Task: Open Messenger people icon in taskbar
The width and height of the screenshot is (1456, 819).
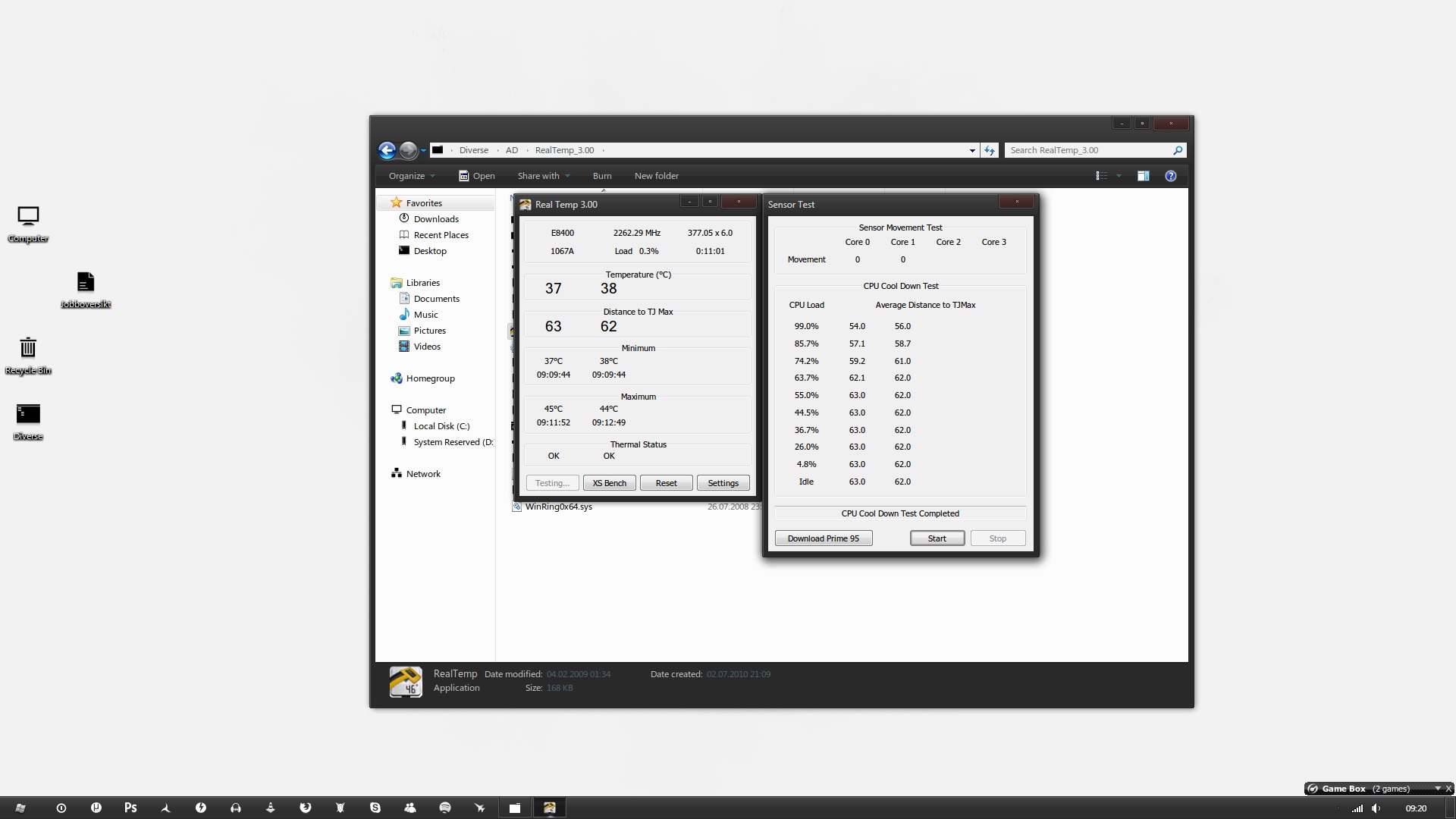Action: pos(410,808)
